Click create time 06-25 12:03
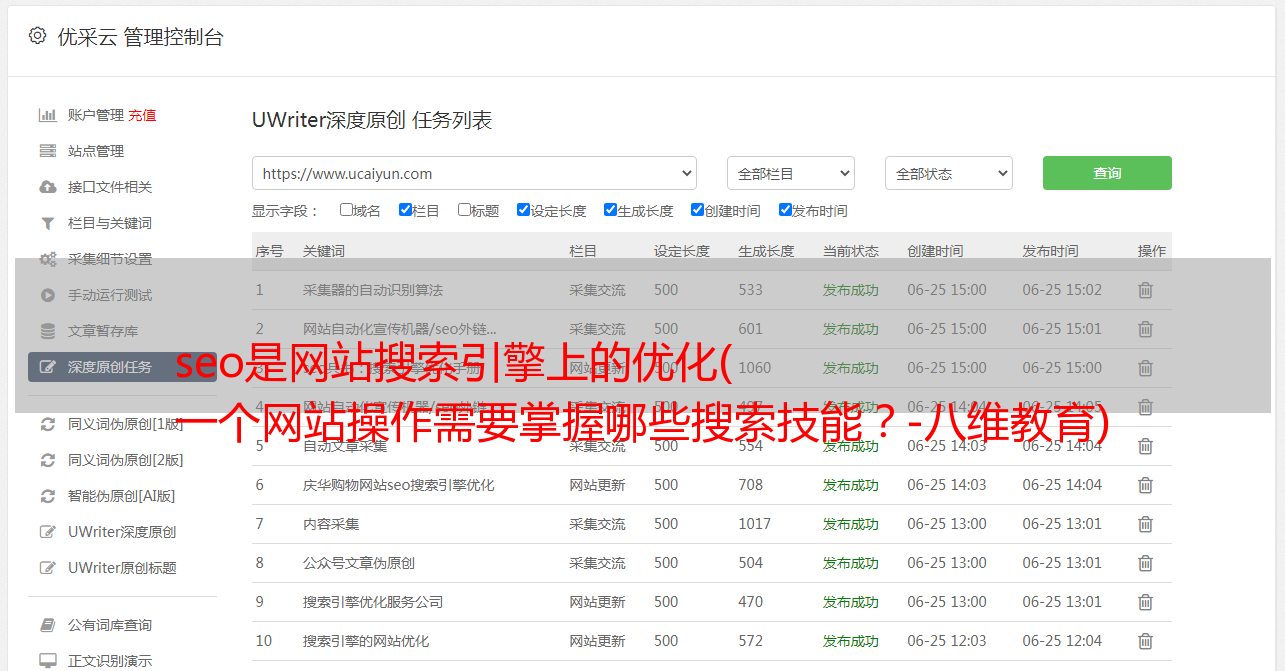This screenshot has width=1285, height=671. (x=947, y=641)
